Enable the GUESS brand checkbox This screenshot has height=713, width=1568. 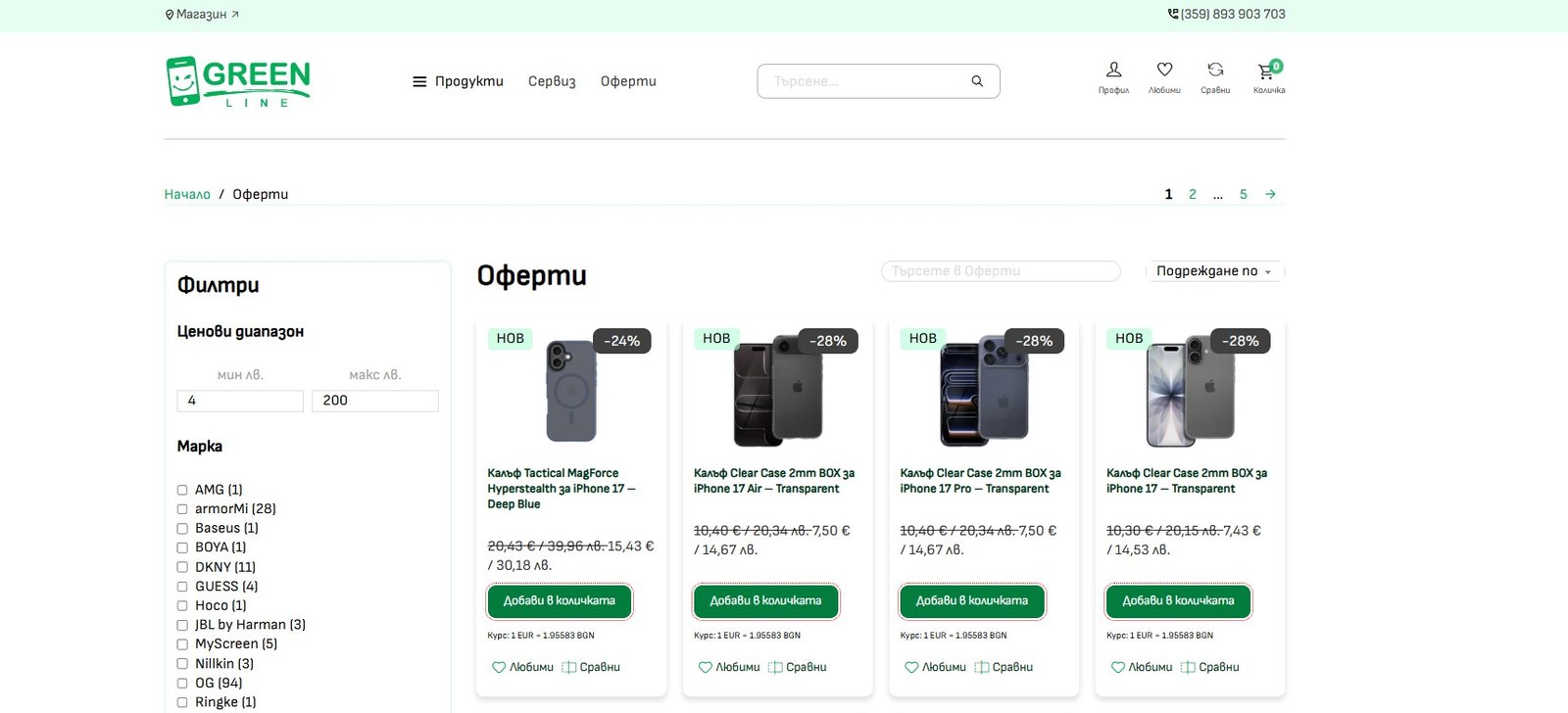coord(182,587)
